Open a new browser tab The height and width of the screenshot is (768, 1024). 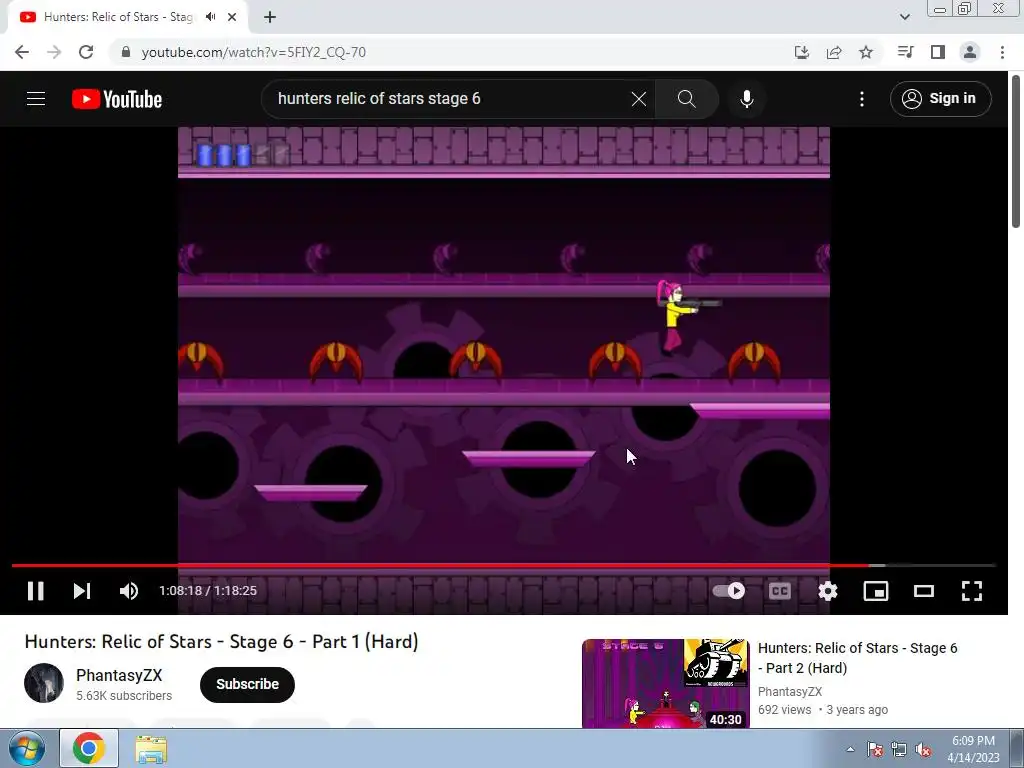click(x=270, y=17)
